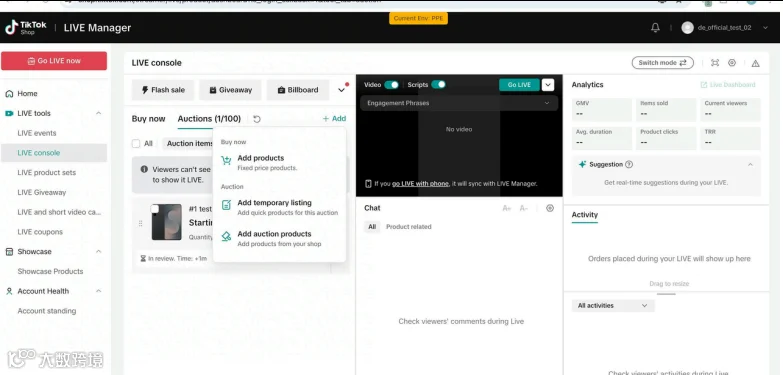Click the refresh icon next to Auctions
This screenshot has width=783, height=375.
[257, 119]
